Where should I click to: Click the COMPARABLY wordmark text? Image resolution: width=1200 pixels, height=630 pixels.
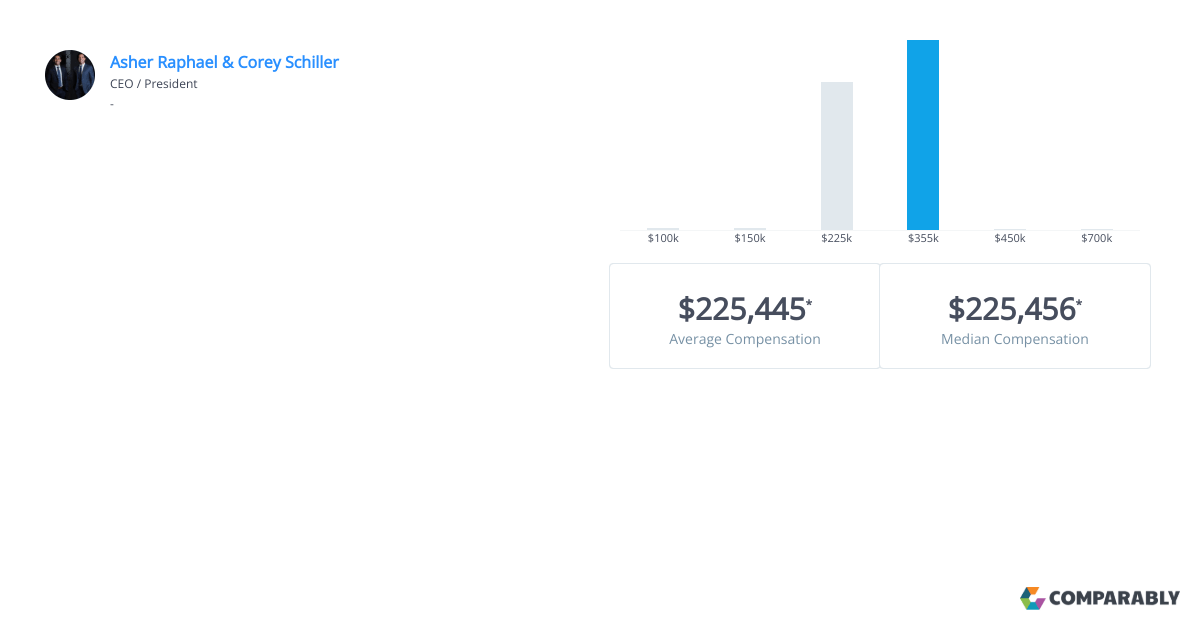coord(1114,599)
